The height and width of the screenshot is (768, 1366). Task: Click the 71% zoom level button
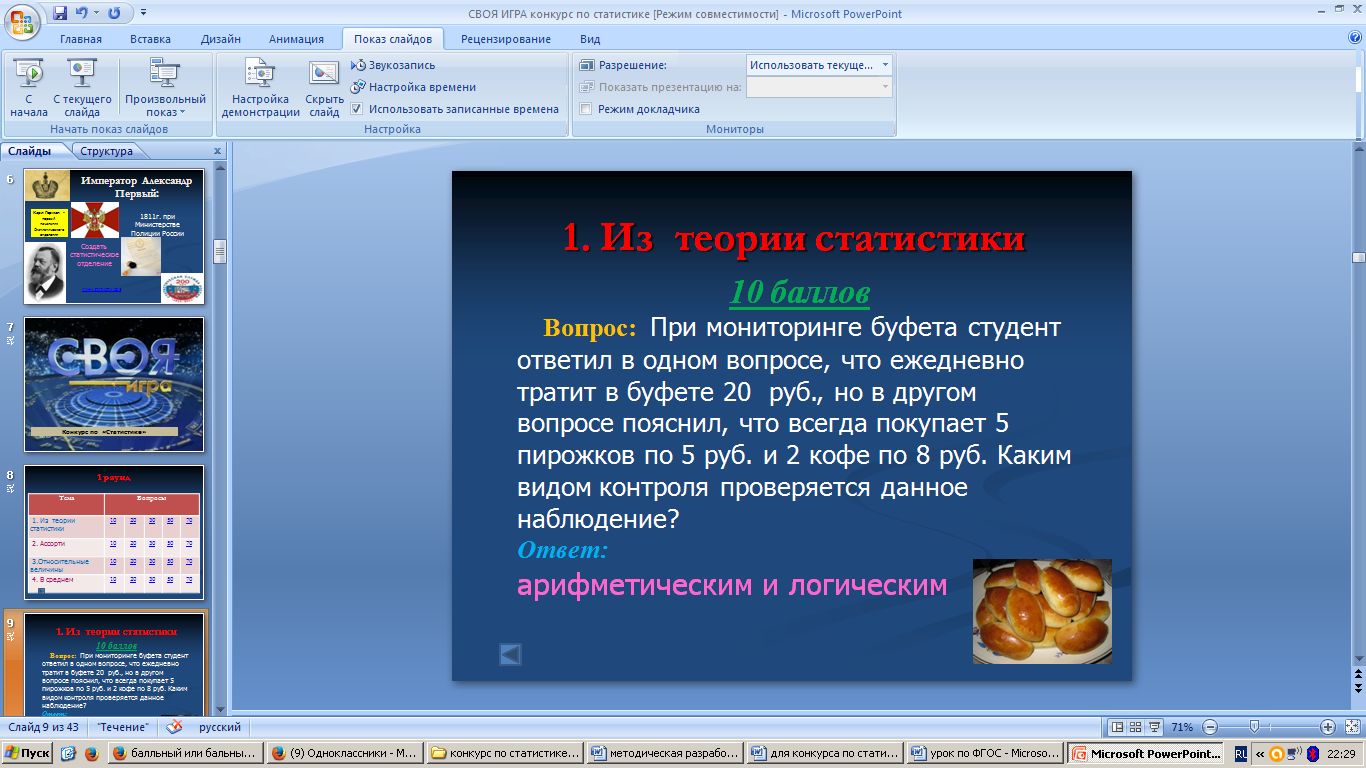click(x=1182, y=727)
